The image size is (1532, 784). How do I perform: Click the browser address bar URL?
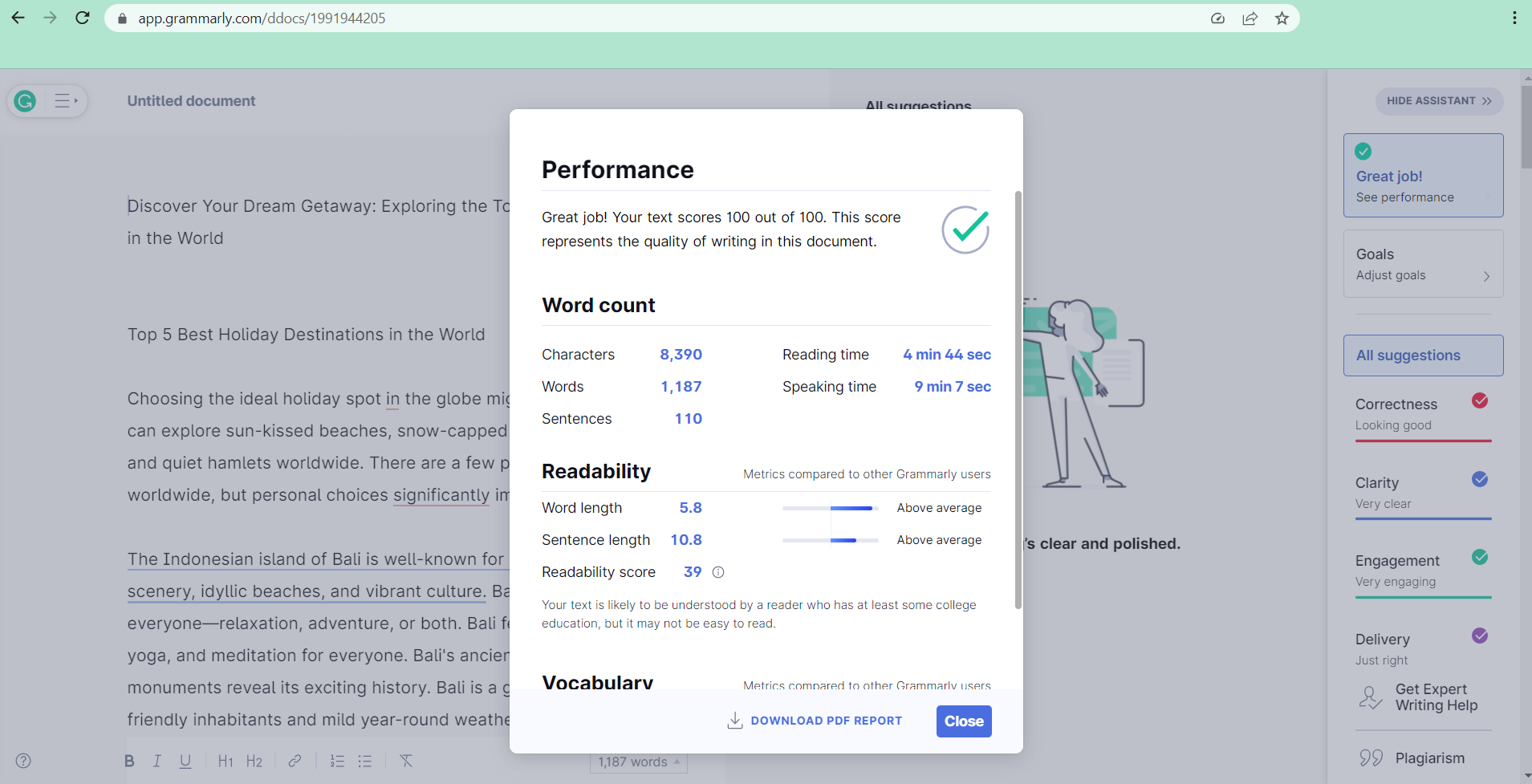[262, 18]
